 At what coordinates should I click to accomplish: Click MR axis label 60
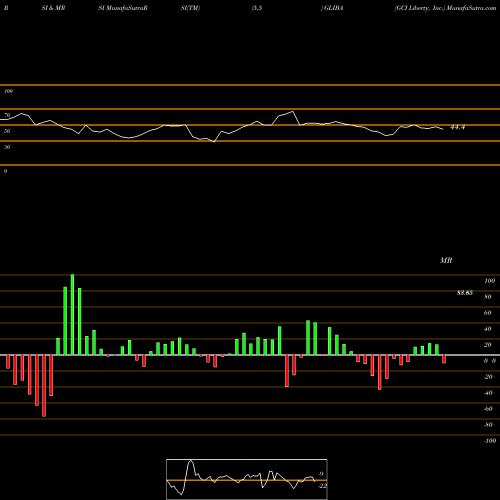pos(488,313)
